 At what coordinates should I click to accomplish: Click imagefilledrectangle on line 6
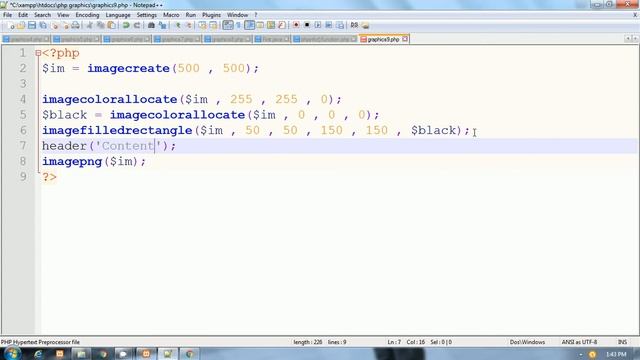tap(117, 130)
